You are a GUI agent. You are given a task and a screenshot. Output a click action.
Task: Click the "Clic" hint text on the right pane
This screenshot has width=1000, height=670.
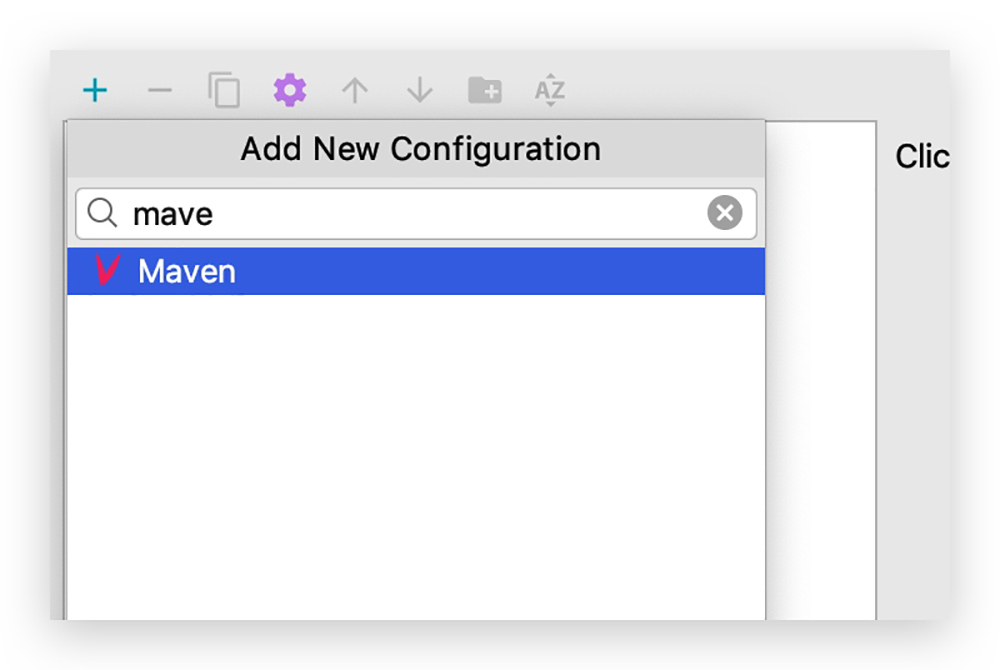[x=921, y=157]
